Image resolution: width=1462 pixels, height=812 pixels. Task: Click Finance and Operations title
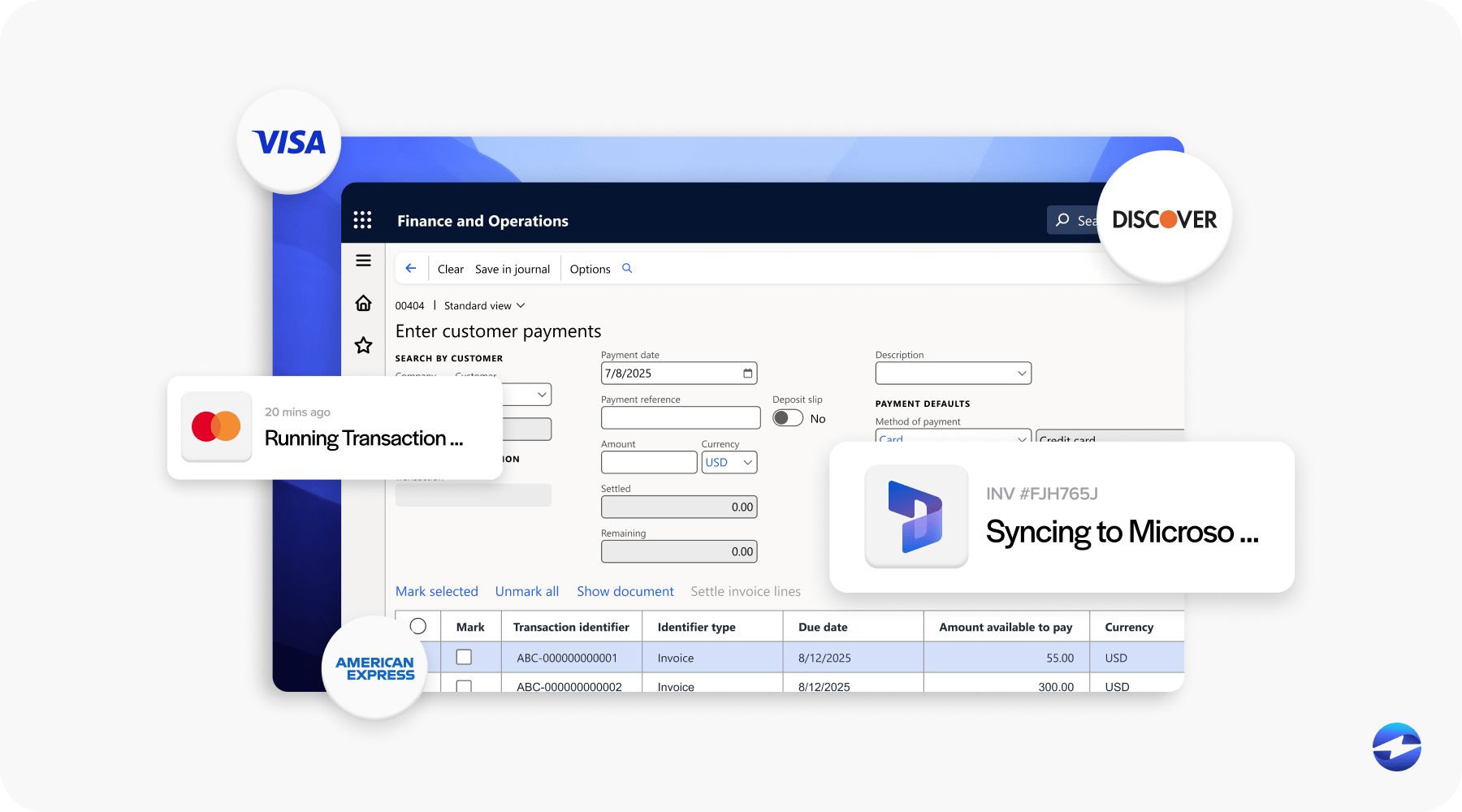click(482, 221)
